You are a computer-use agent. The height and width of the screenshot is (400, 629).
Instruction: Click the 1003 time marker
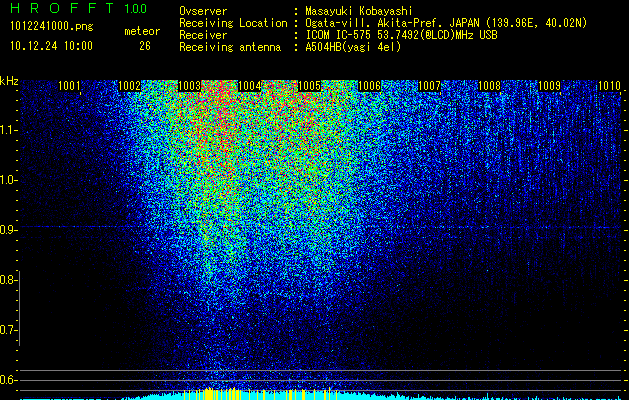pos(189,86)
